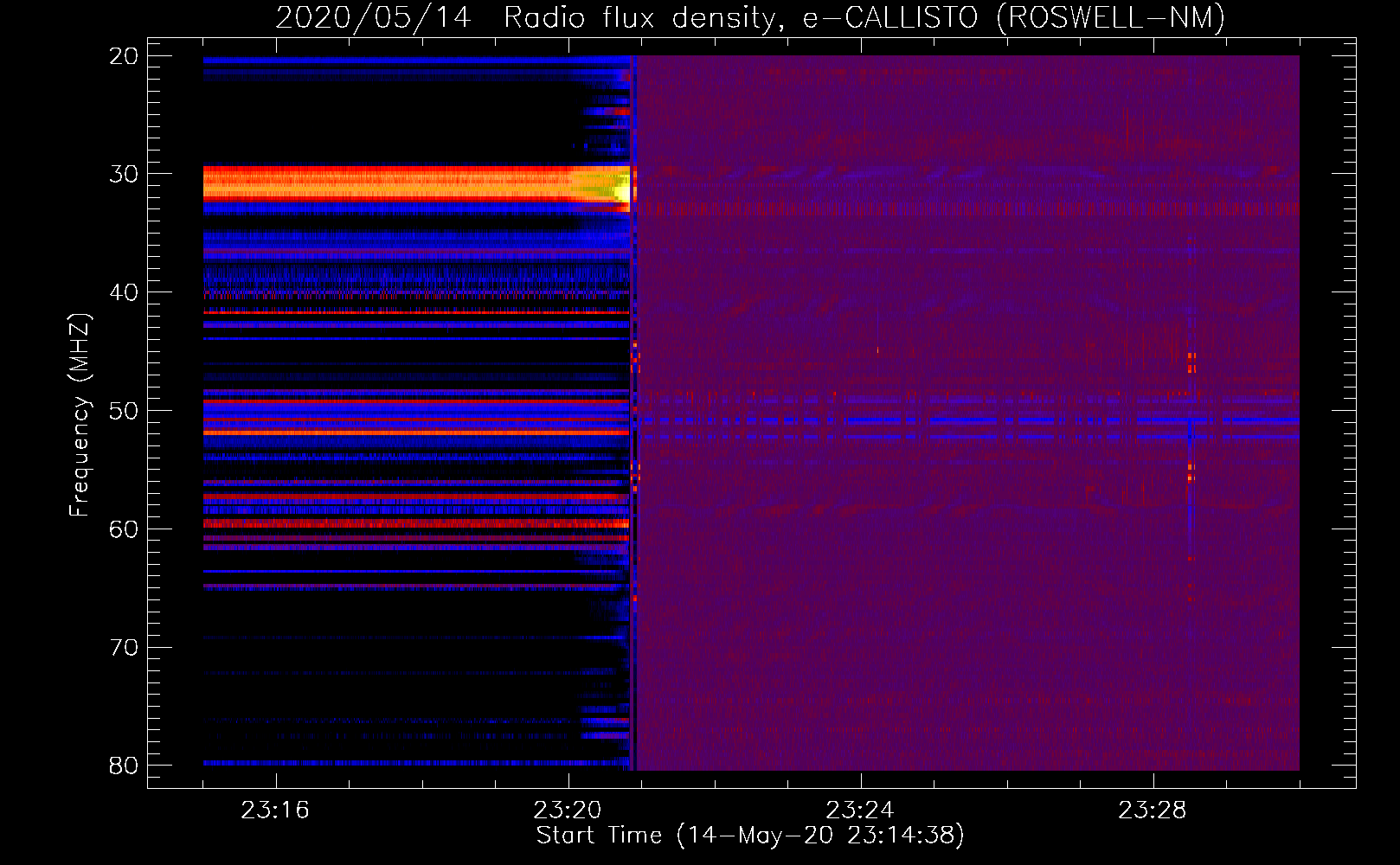Click the frequency tick label 20

click(124, 56)
